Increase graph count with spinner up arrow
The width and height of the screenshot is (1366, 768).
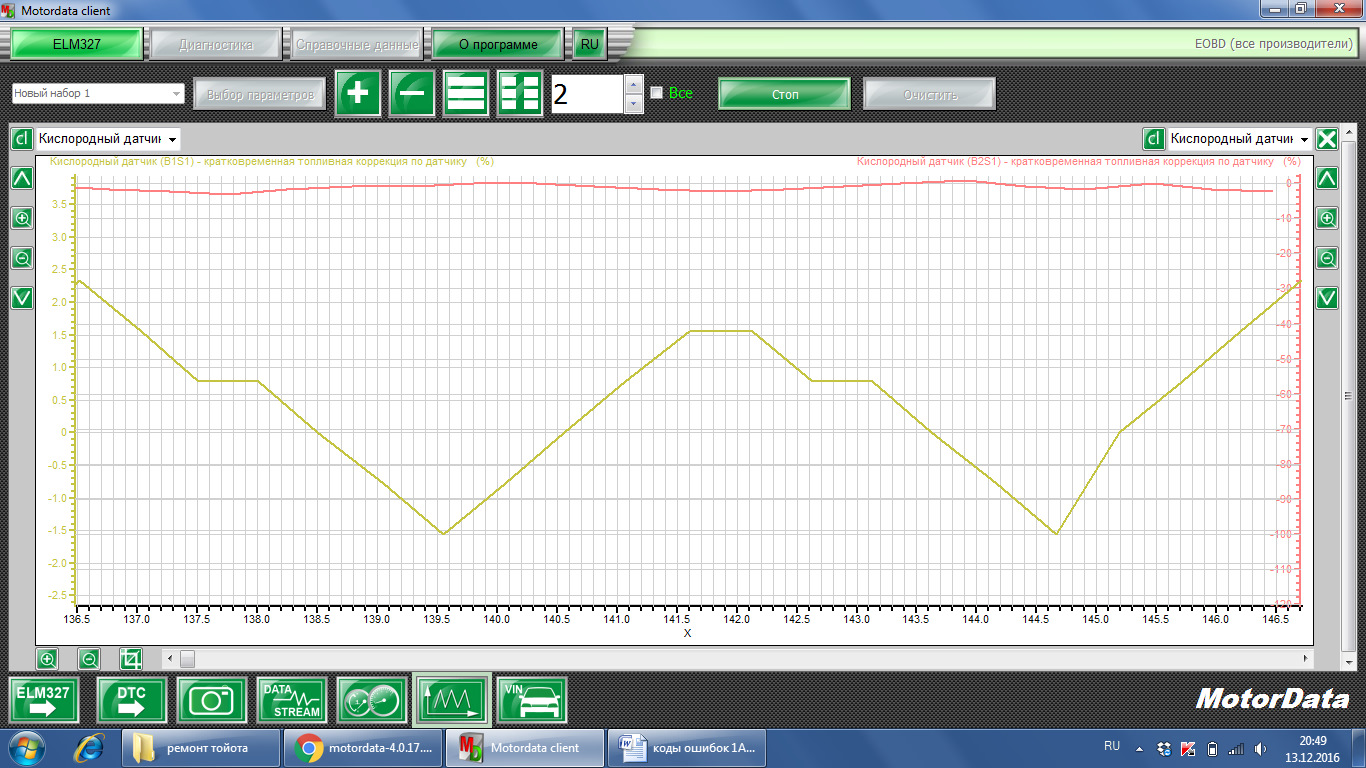[633, 84]
